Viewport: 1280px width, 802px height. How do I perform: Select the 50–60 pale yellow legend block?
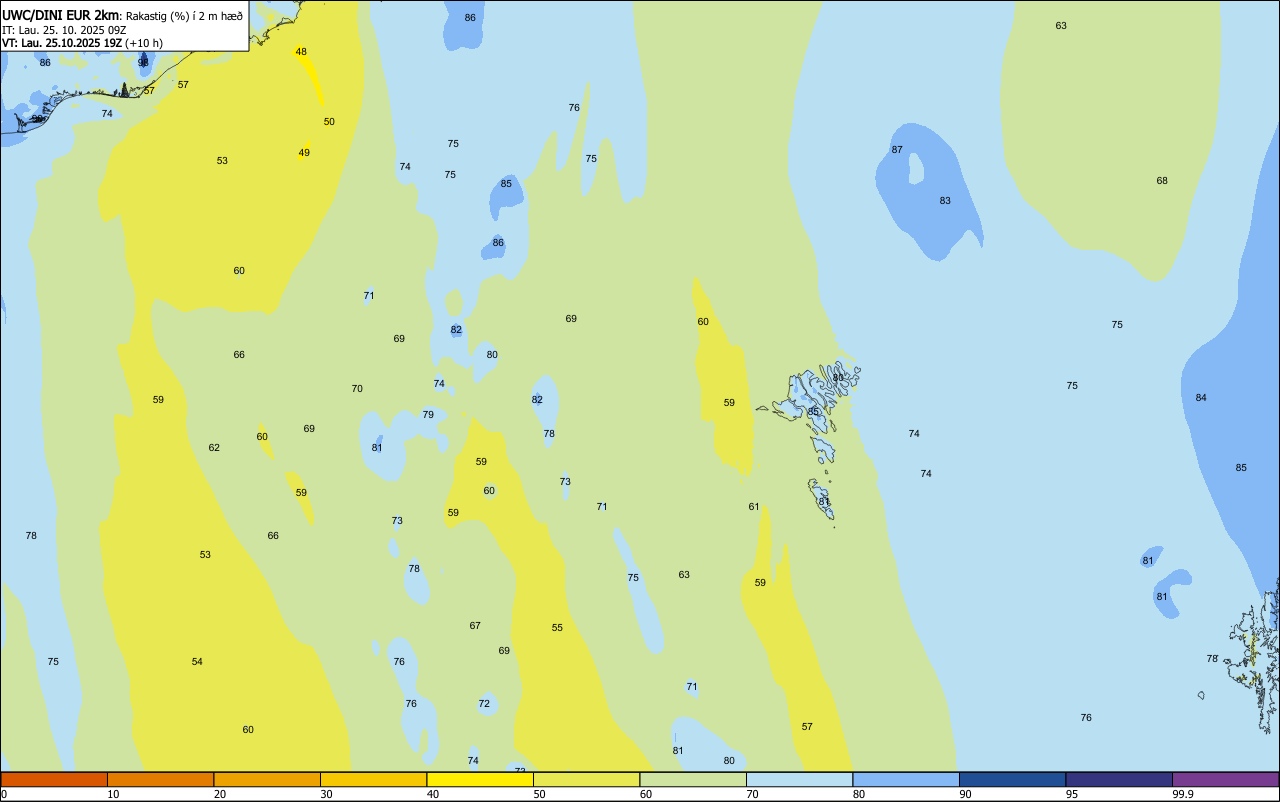587,779
